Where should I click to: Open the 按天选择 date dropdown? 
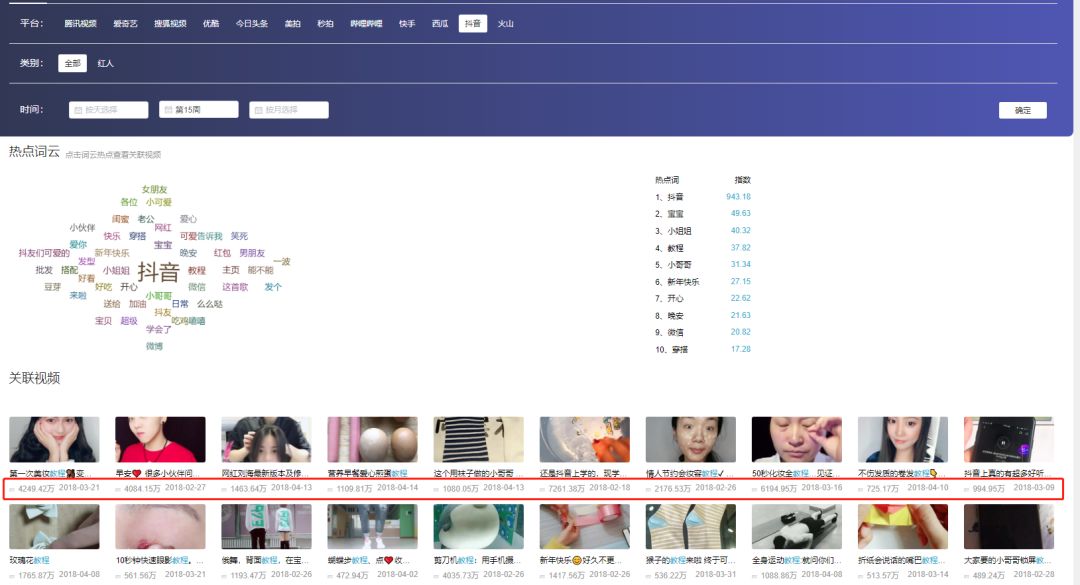point(108,110)
